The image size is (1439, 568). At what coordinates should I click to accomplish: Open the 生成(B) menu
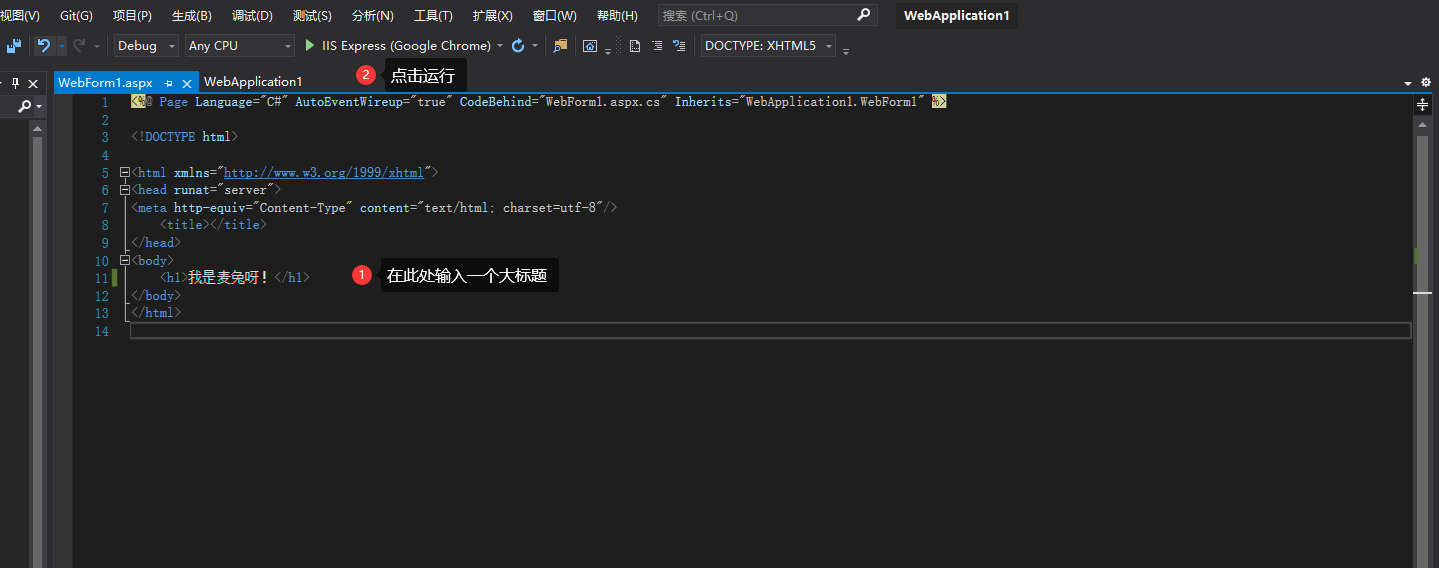pyautogui.click(x=192, y=16)
